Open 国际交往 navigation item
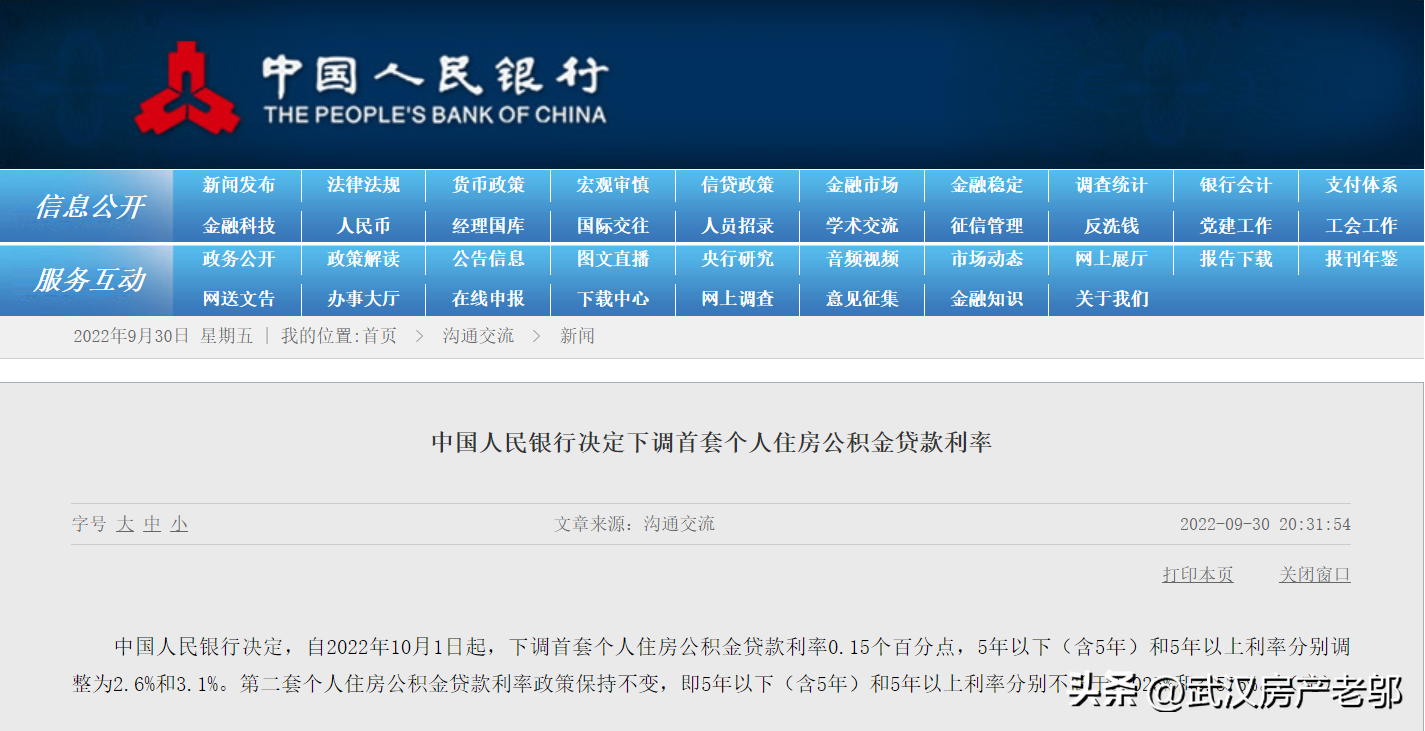Screen dimensions: 1425x731 [613, 226]
